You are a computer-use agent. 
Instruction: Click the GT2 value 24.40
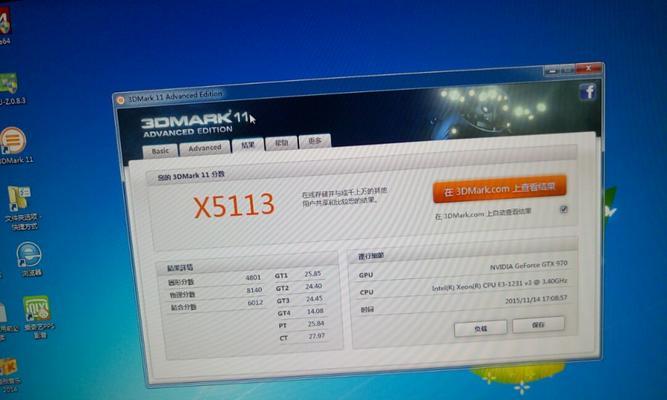coord(314,286)
